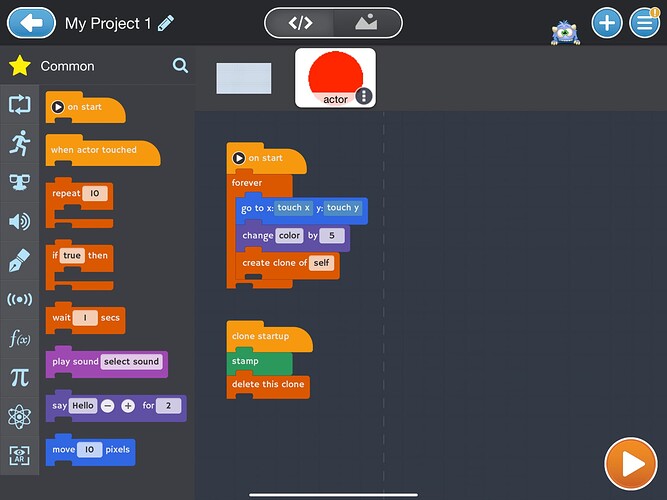Screen dimensions: 667x500
Task: Open the Control loop blocks category
Action: [20, 104]
